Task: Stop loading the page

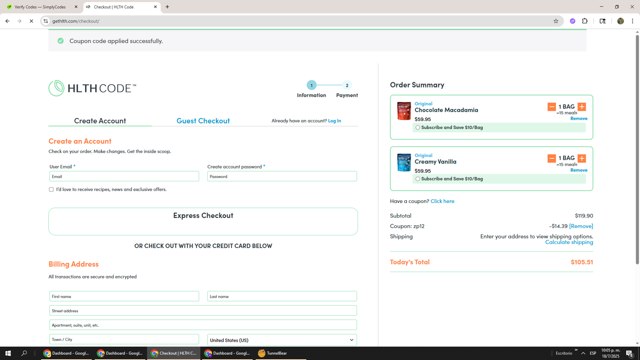Action: pos(31,21)
